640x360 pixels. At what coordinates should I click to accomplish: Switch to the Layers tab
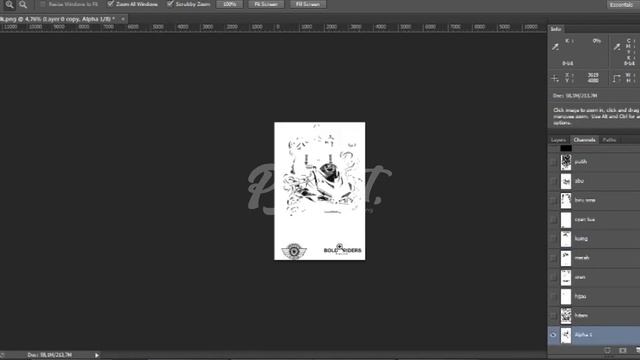[x=558, y=140]
